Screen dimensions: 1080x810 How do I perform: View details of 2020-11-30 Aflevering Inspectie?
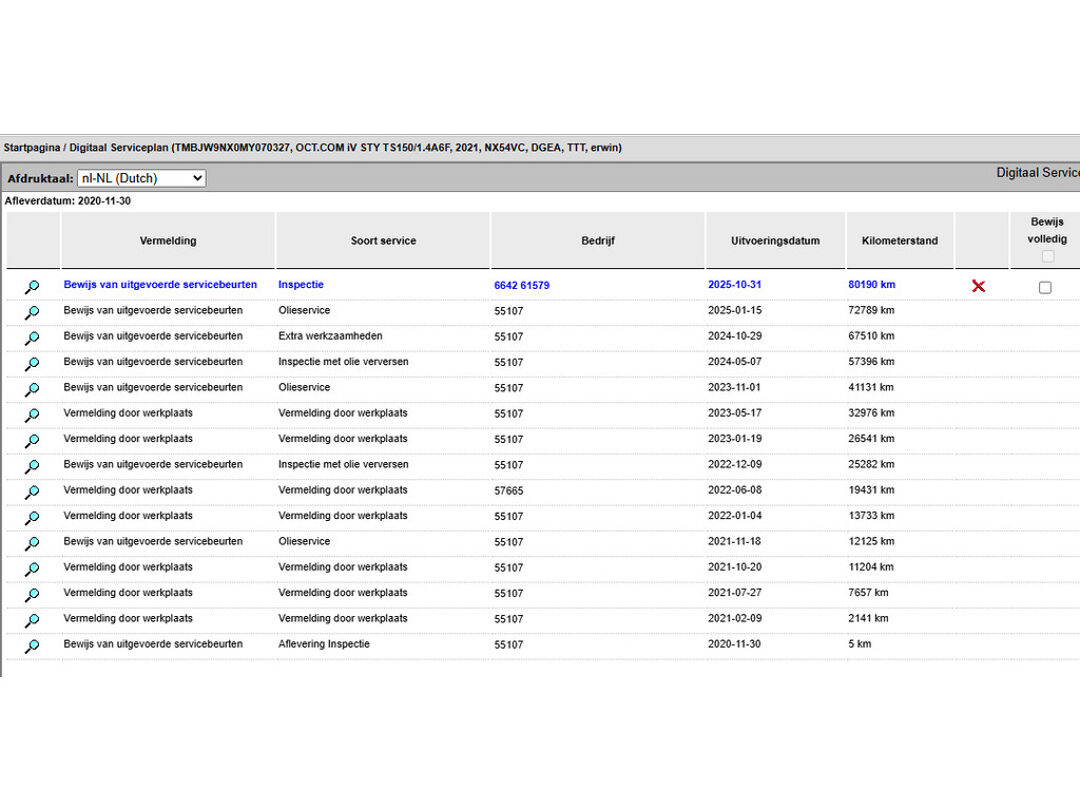click(32, 646)
